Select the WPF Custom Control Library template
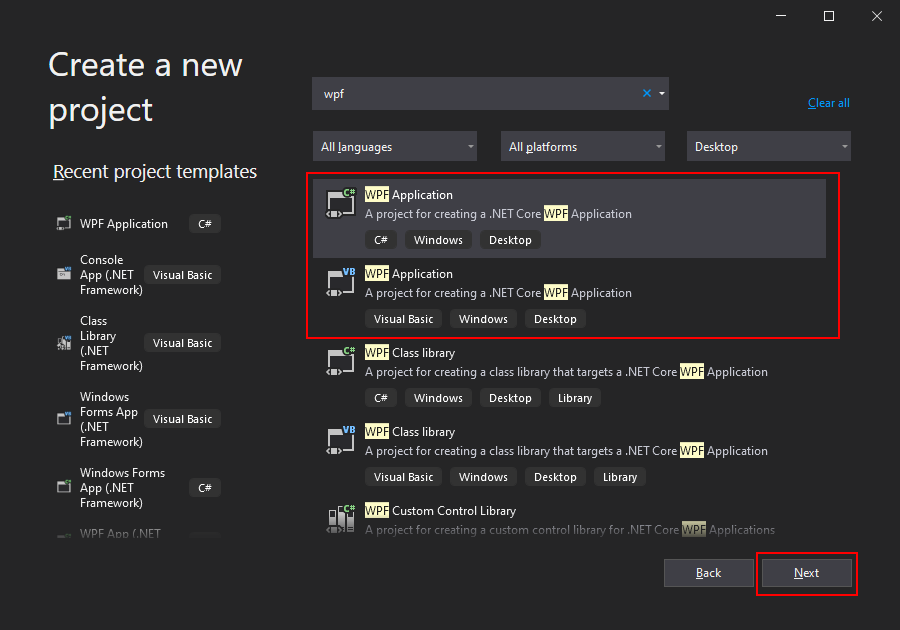Viewport: 900px width, 630px height. [569, 519]
